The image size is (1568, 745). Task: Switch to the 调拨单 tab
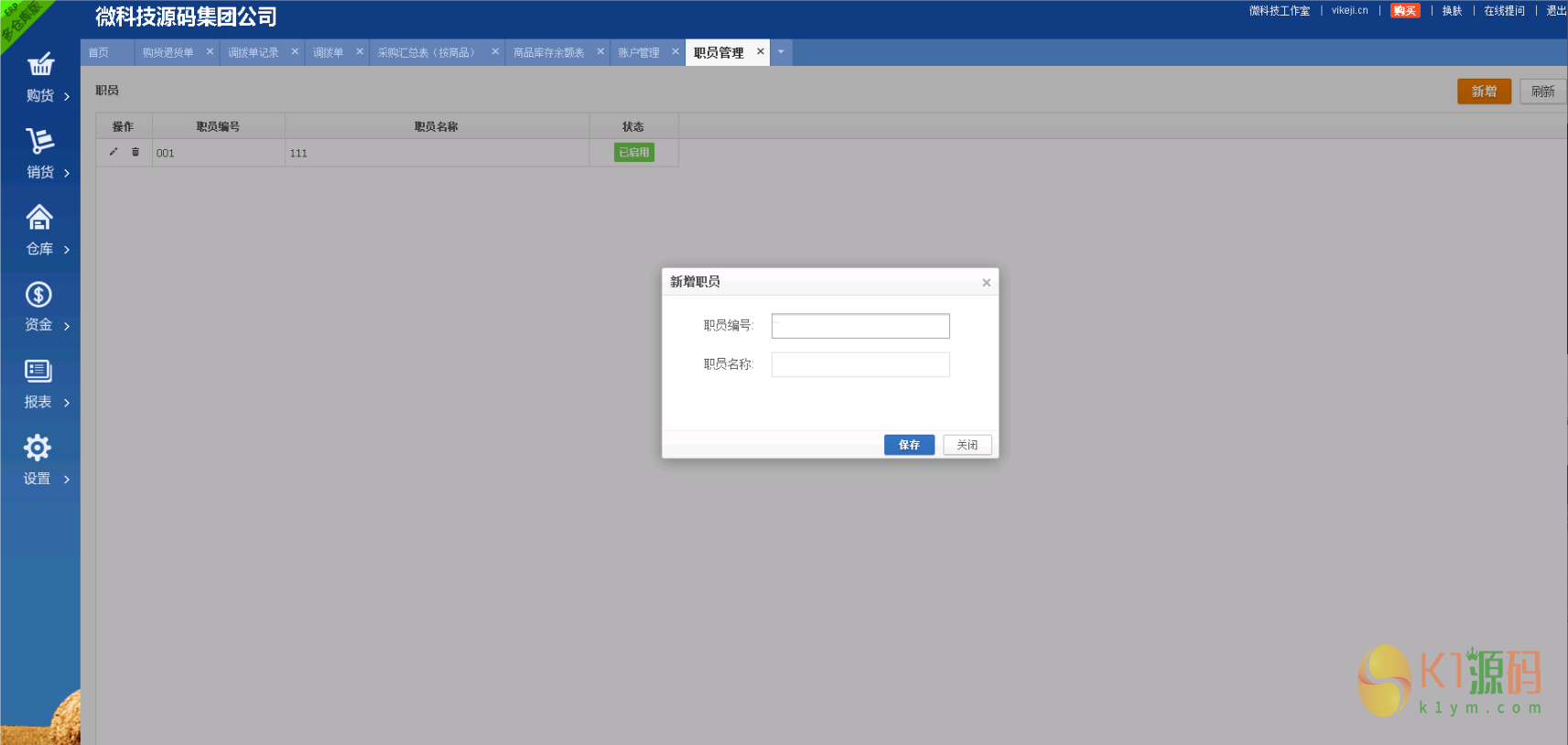(329, 53)
